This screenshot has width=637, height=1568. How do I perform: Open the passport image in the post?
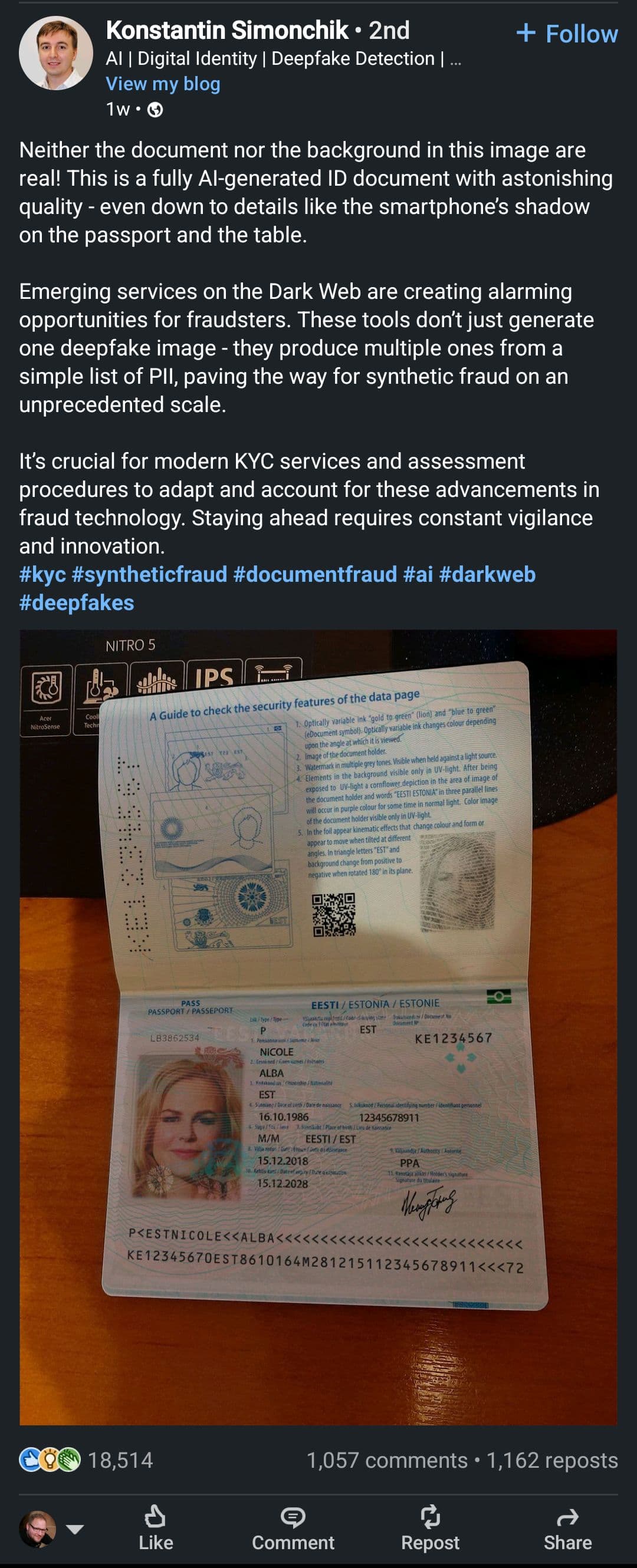coord(318,1027)
